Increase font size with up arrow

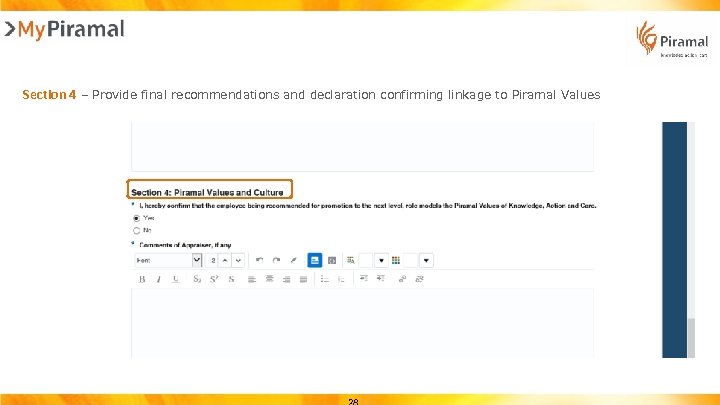click(225, 260)
